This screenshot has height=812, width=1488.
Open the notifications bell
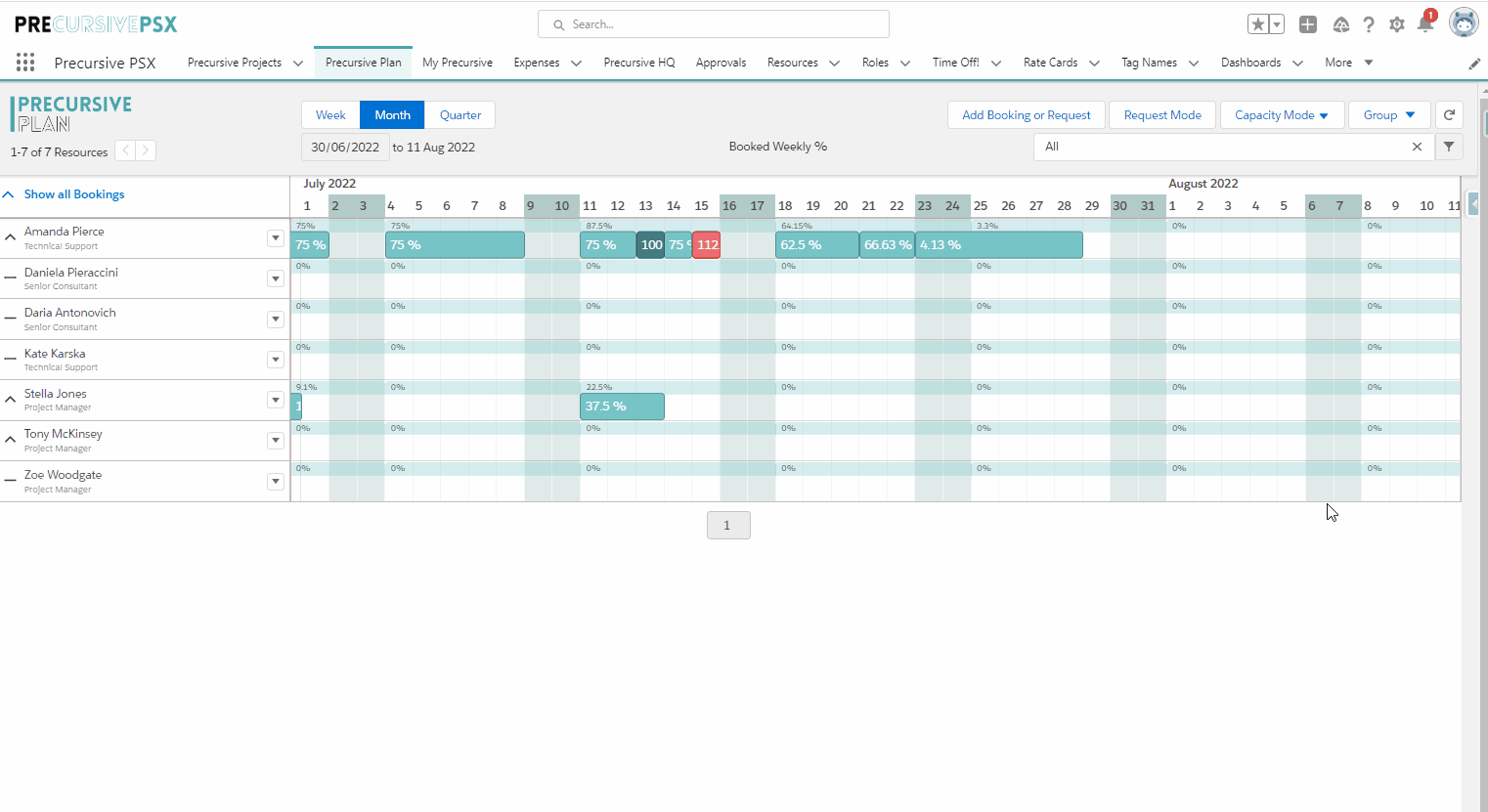[1425, 24]
